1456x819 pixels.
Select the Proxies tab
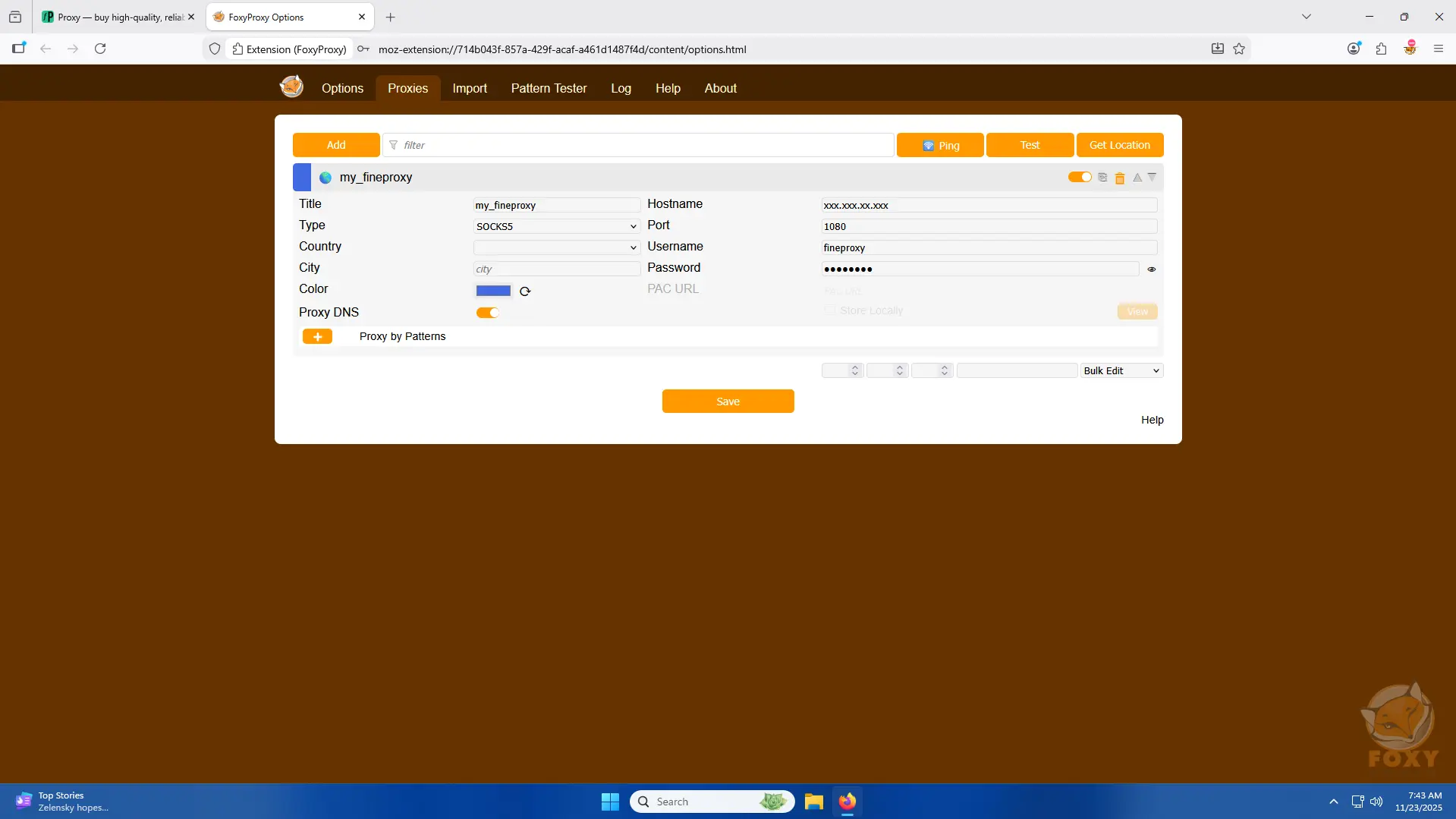407,88
